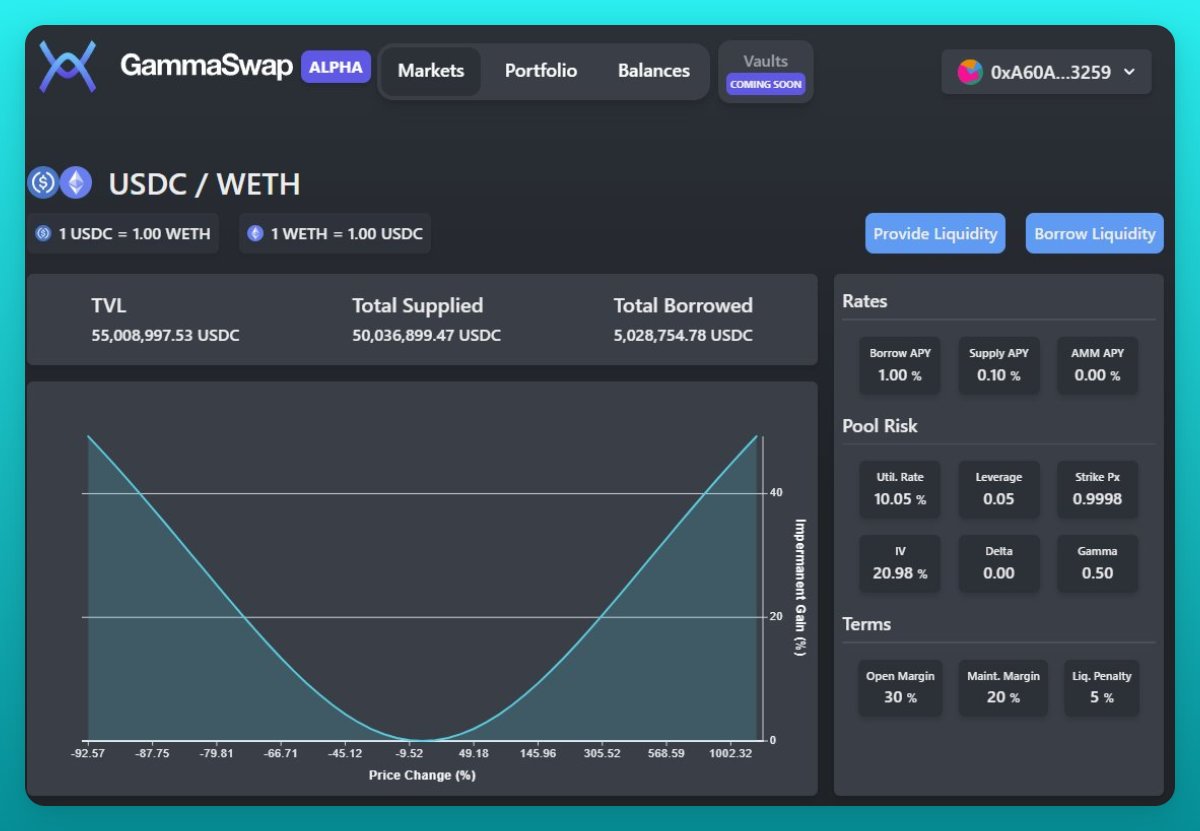Switch to the Portfolio tab
The image size is (1200, 831).
(x=541, y=71)
